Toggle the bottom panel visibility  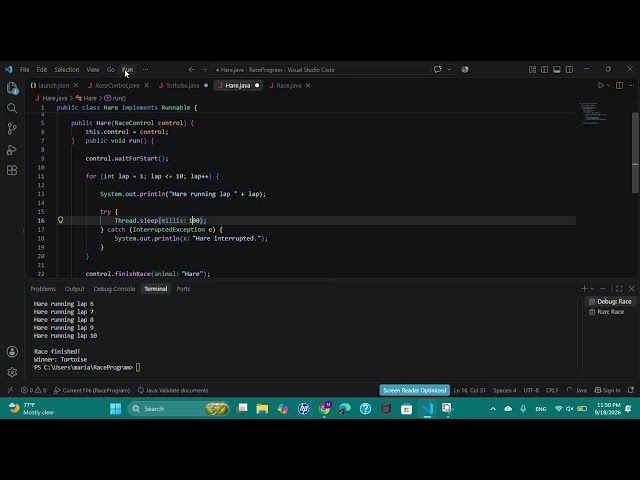(557, 70)
